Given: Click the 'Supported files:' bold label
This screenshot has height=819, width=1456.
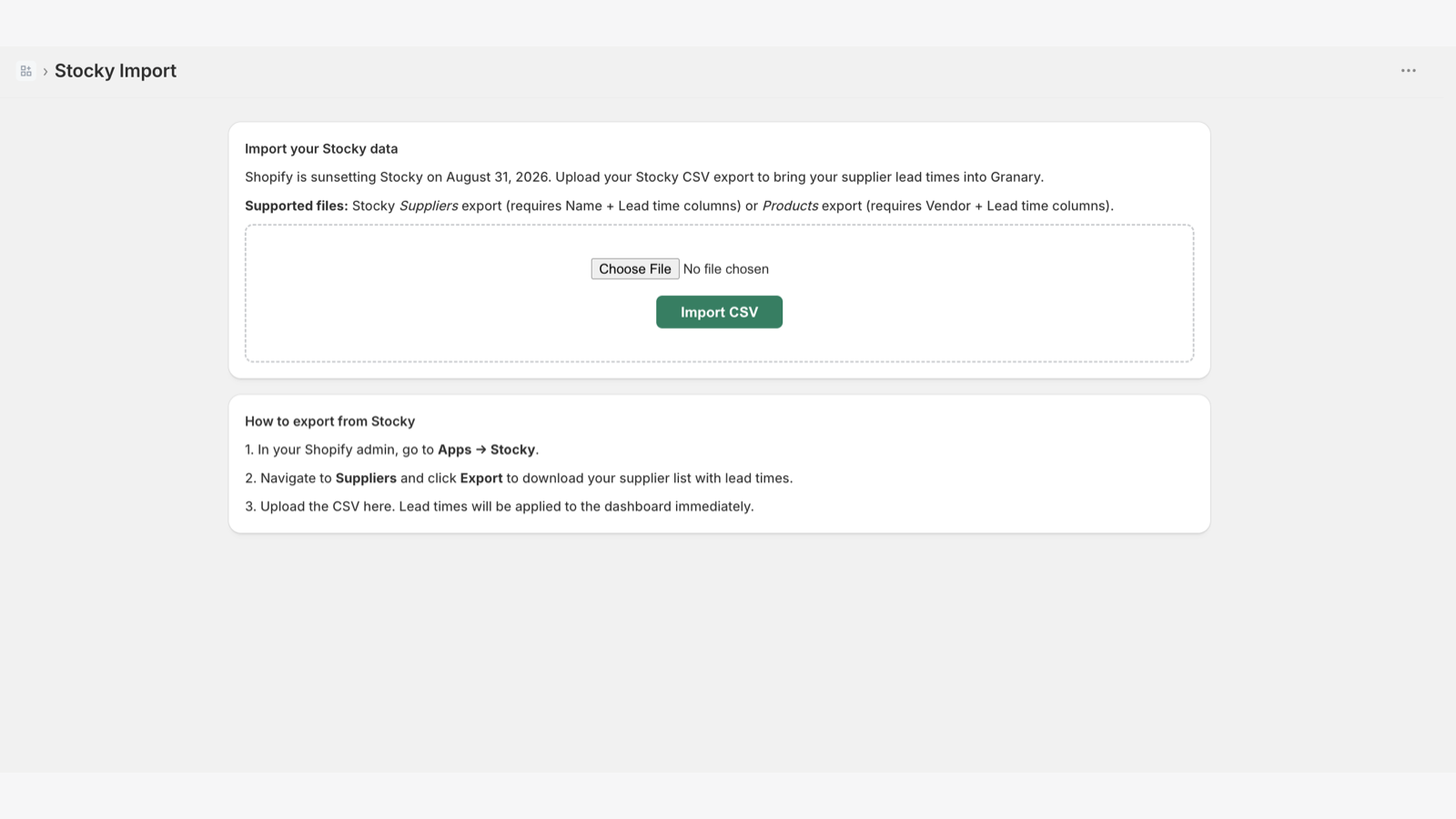Looking at the screenshot, I should (297, 206).
